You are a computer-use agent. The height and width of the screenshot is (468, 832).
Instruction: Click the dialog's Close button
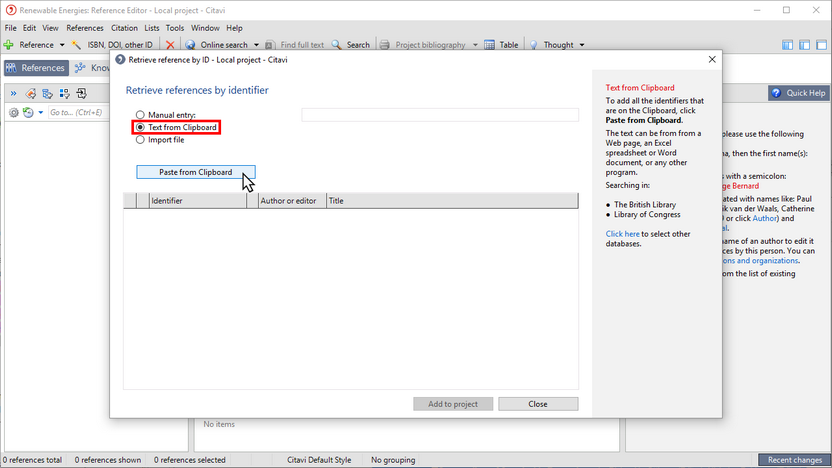pyautogui.click(x=538, y=404)
